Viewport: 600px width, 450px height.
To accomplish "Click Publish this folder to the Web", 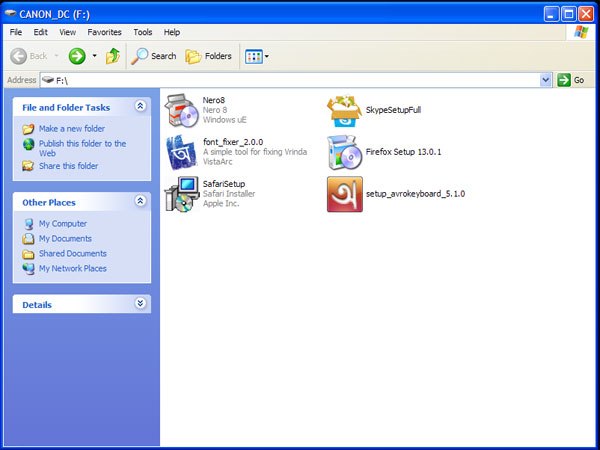I will coord(82,148).
